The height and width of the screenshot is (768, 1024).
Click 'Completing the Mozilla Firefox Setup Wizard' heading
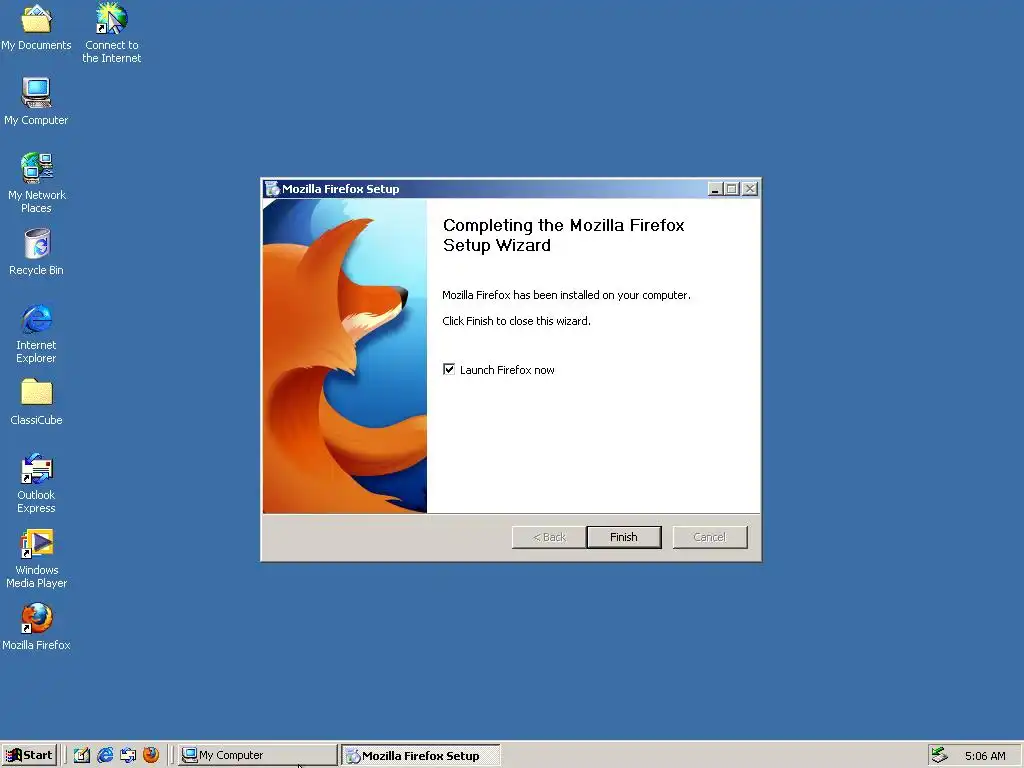[x=564, y=235]
